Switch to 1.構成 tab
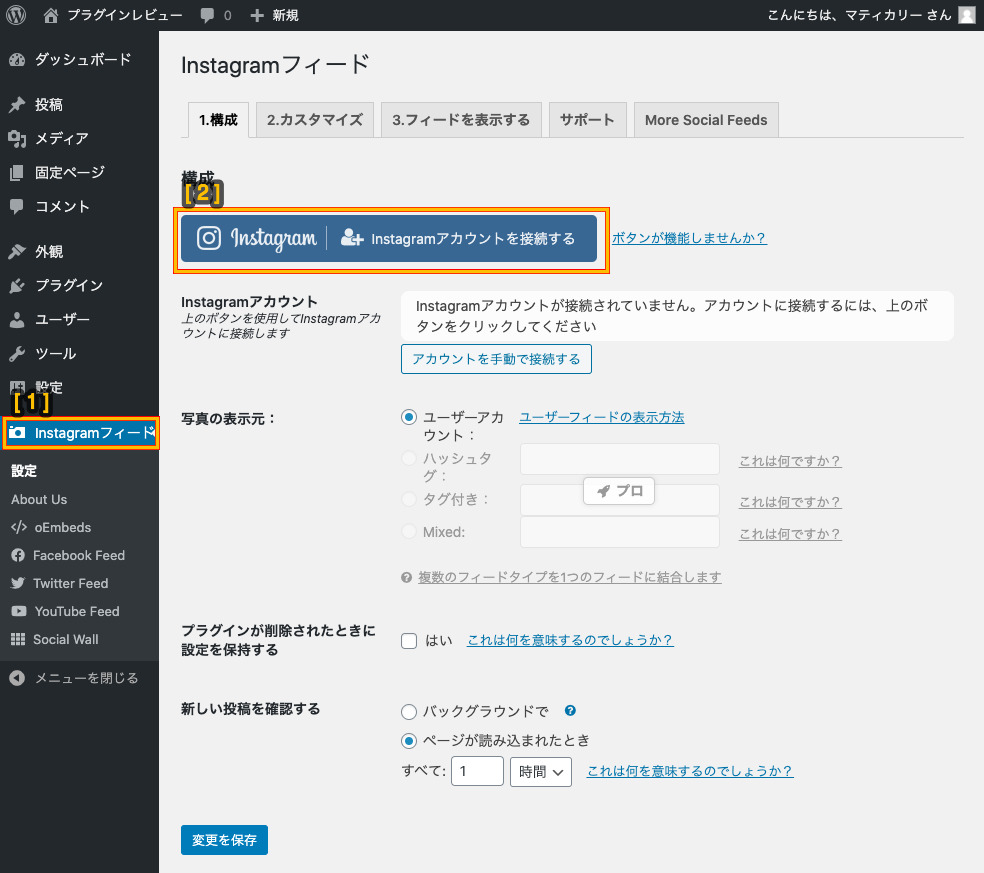The image size is (984, 873). 218,120
